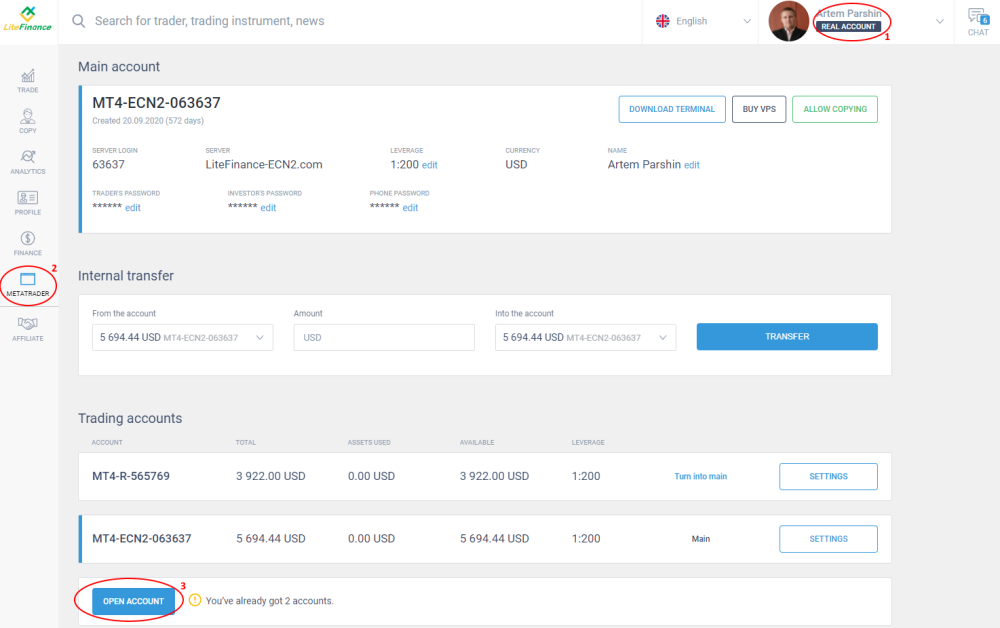Click the MT4-ECN2-063637 row in Trading accounts
This screenshot has width=1000, height=628.
(x=485, y=539)
